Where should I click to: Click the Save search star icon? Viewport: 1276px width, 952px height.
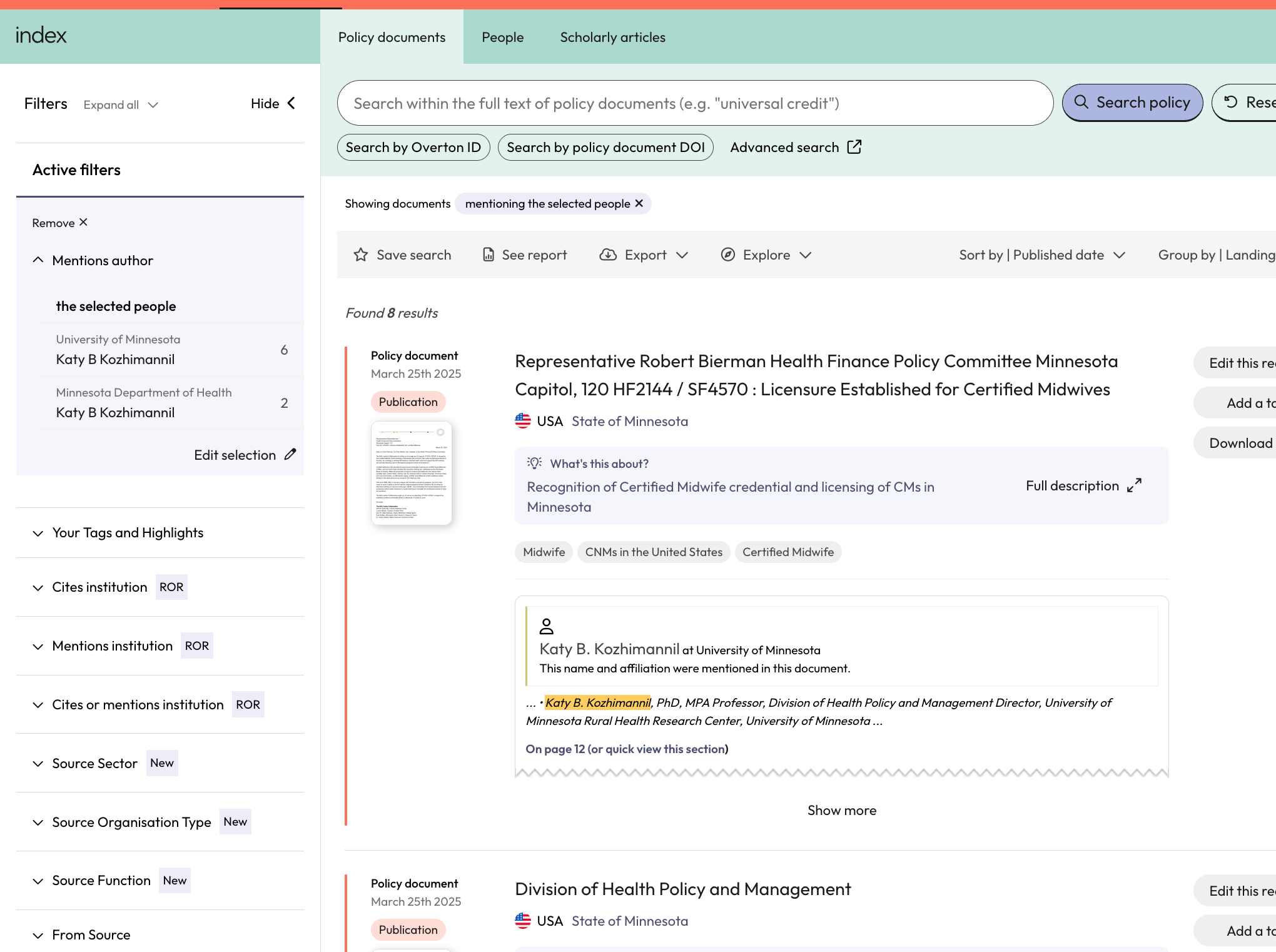(360, 255)
